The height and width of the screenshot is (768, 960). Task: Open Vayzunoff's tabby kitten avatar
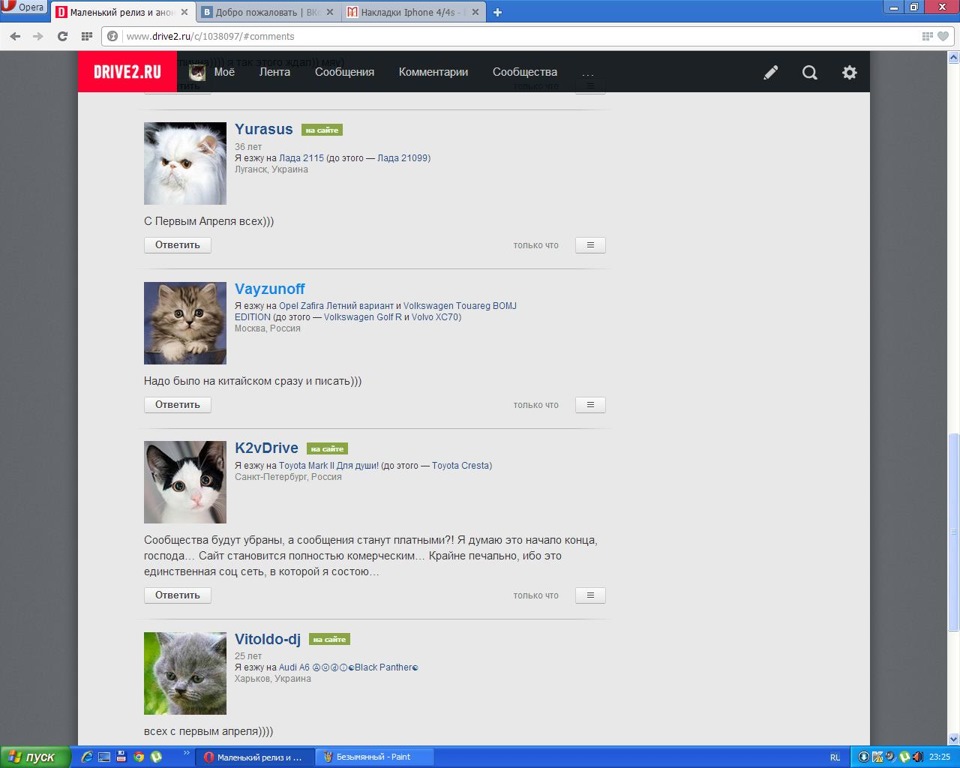[x=185, y=323]
